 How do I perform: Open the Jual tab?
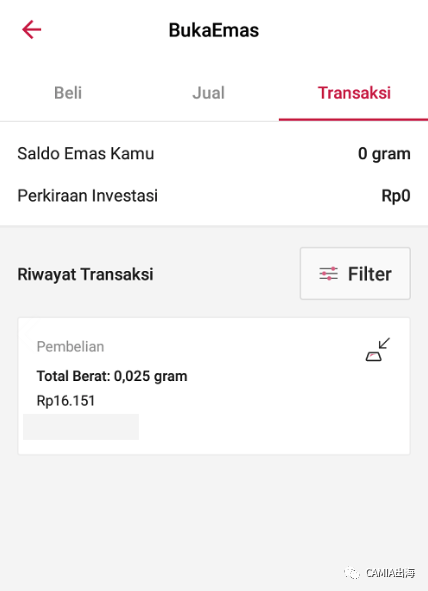pyautogui.click(x=208, y=93)
